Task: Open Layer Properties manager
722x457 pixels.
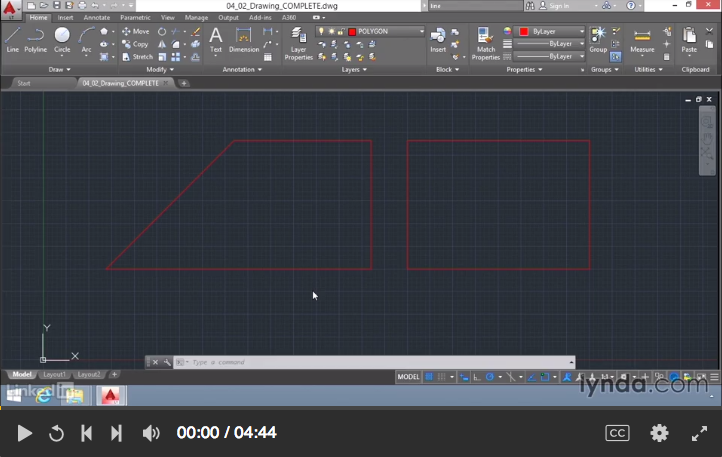Action: [298, 40]
